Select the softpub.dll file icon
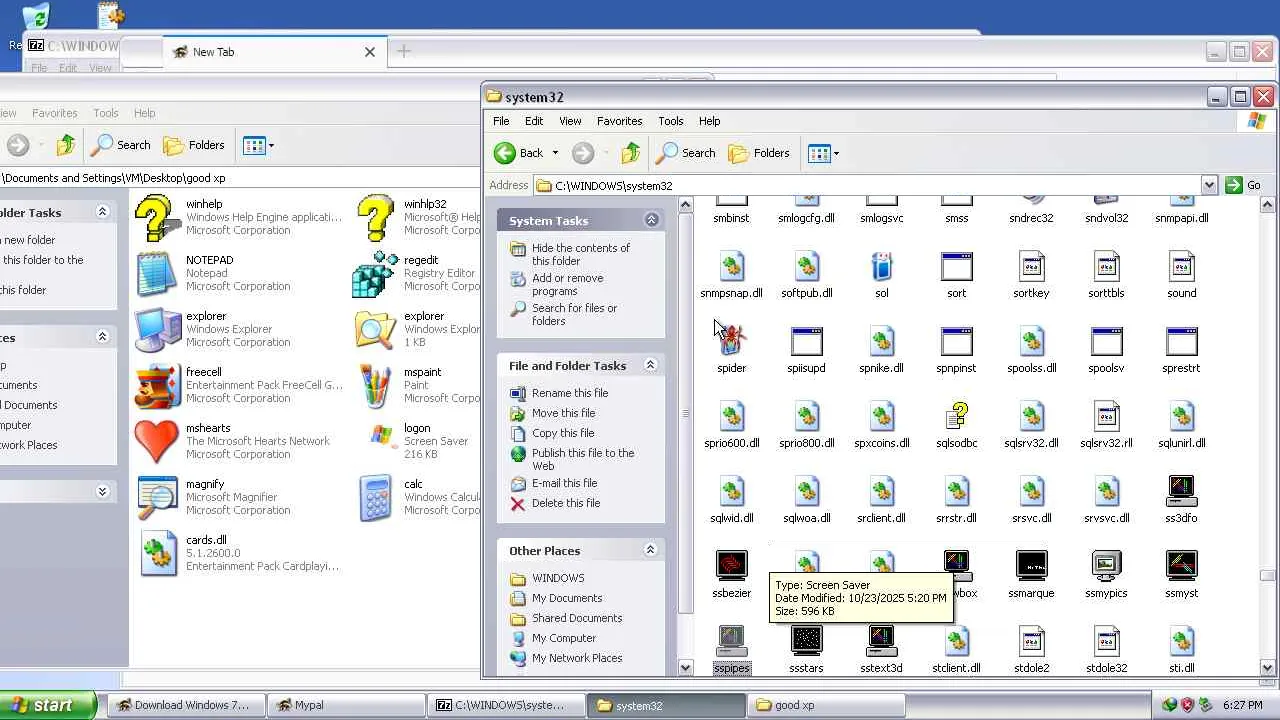 [x=806, y=267]
